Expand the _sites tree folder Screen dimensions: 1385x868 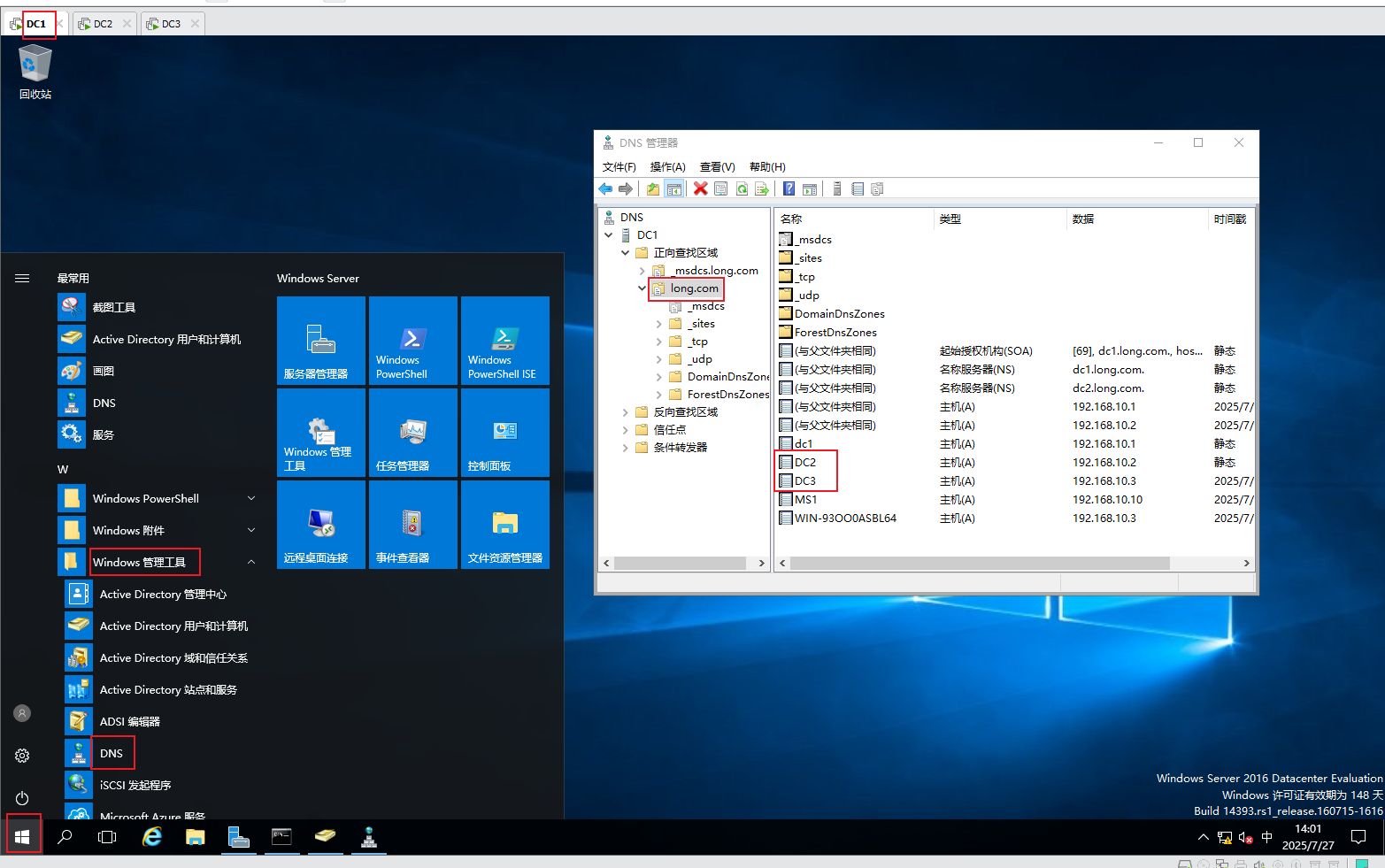click(659, 324)
